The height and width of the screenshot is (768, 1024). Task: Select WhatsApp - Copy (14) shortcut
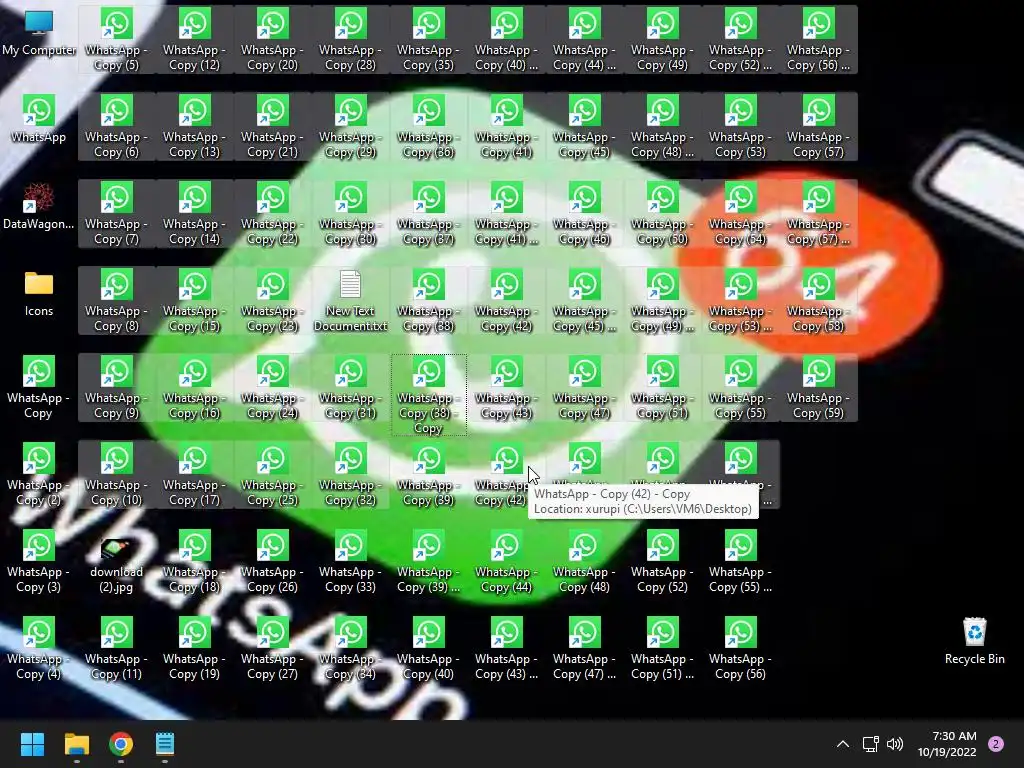tap(194, 214)
